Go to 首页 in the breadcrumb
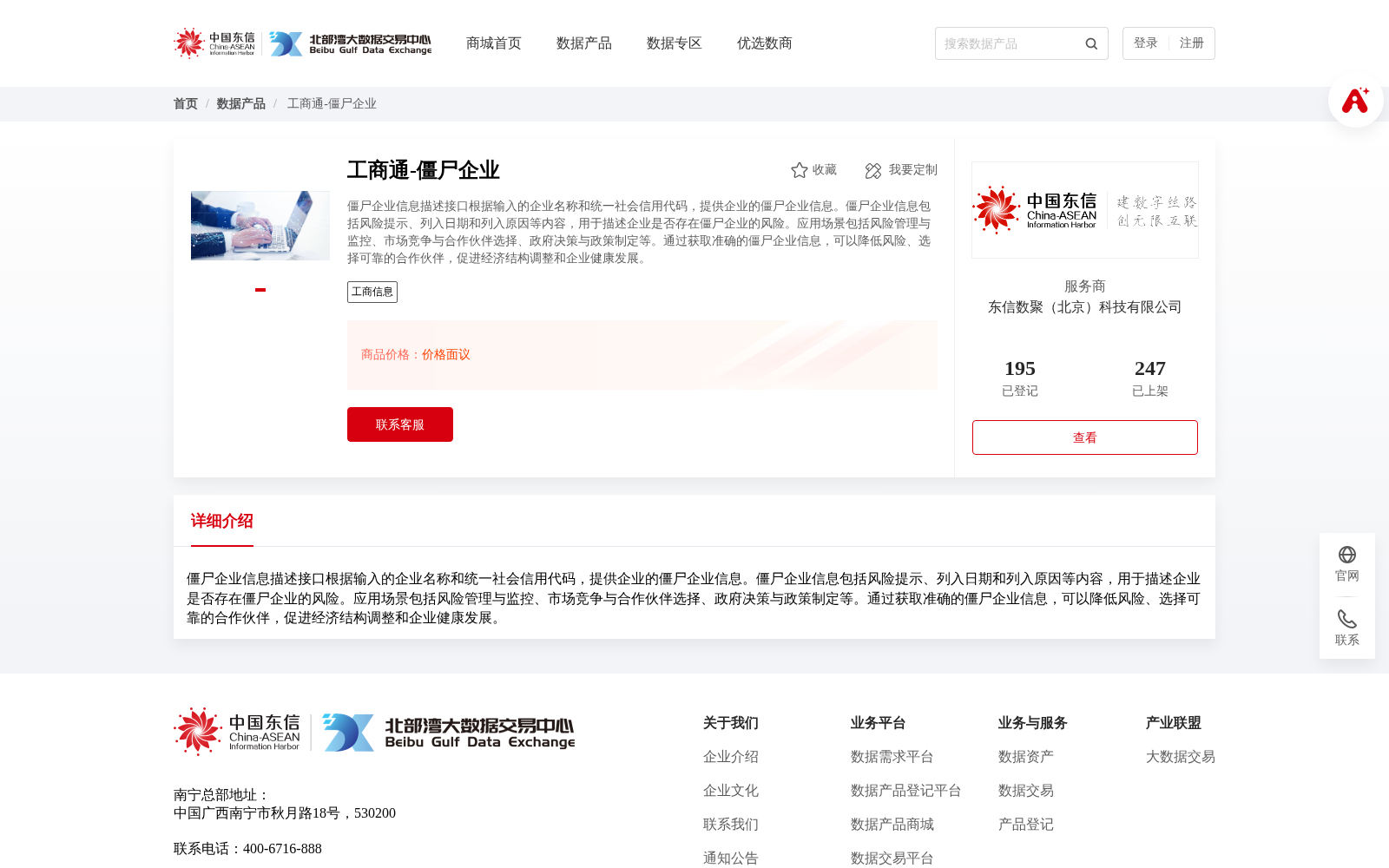Screen dimensions: 1389x868 186,103
